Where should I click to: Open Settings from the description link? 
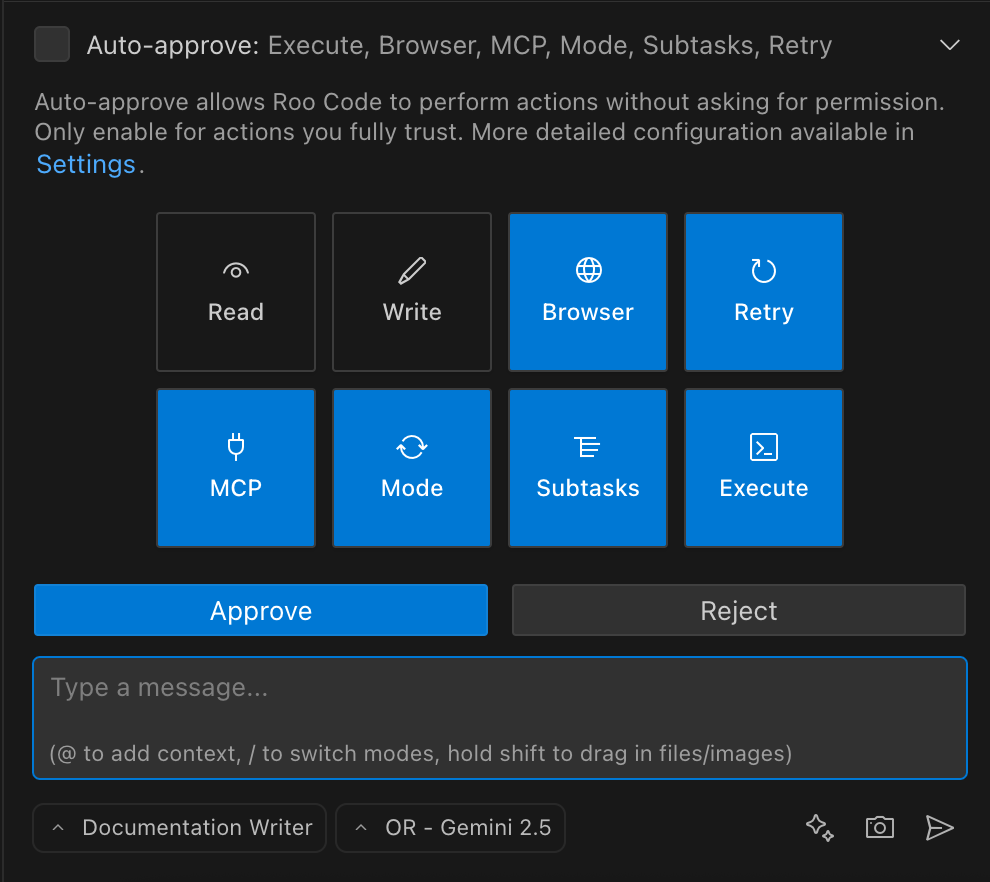click(x=86, y=164)
